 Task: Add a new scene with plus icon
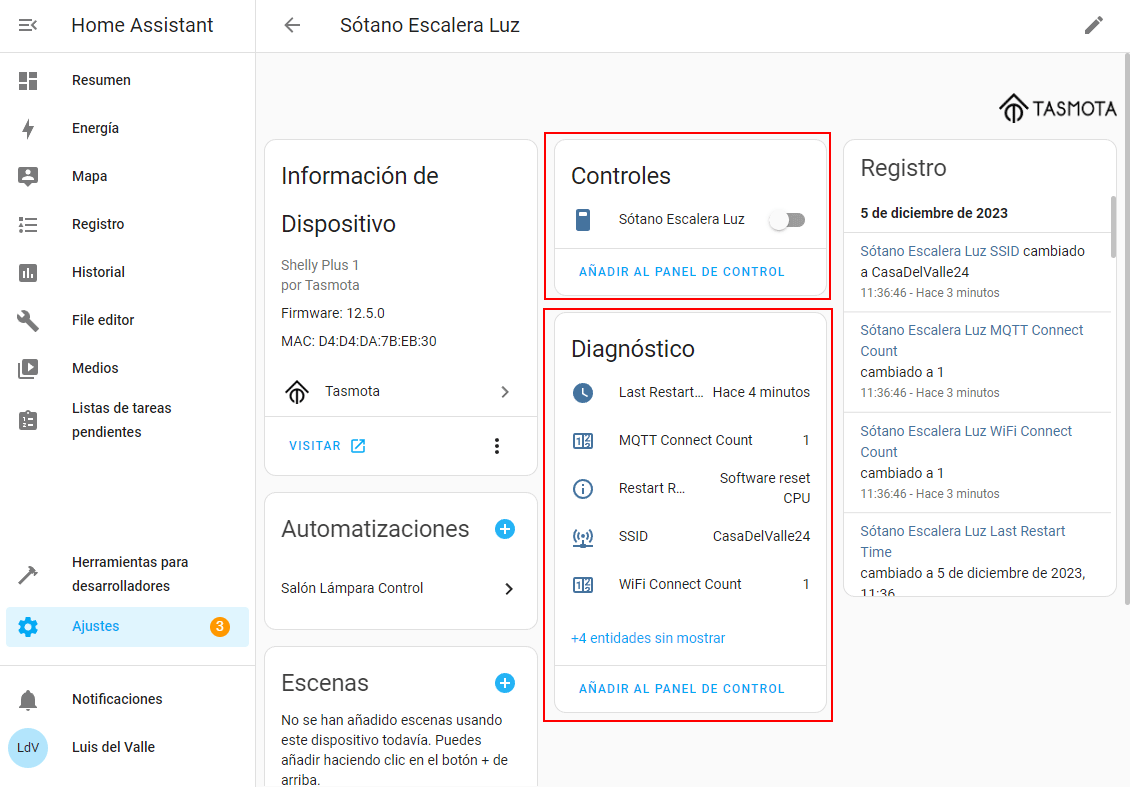point(505,683)
